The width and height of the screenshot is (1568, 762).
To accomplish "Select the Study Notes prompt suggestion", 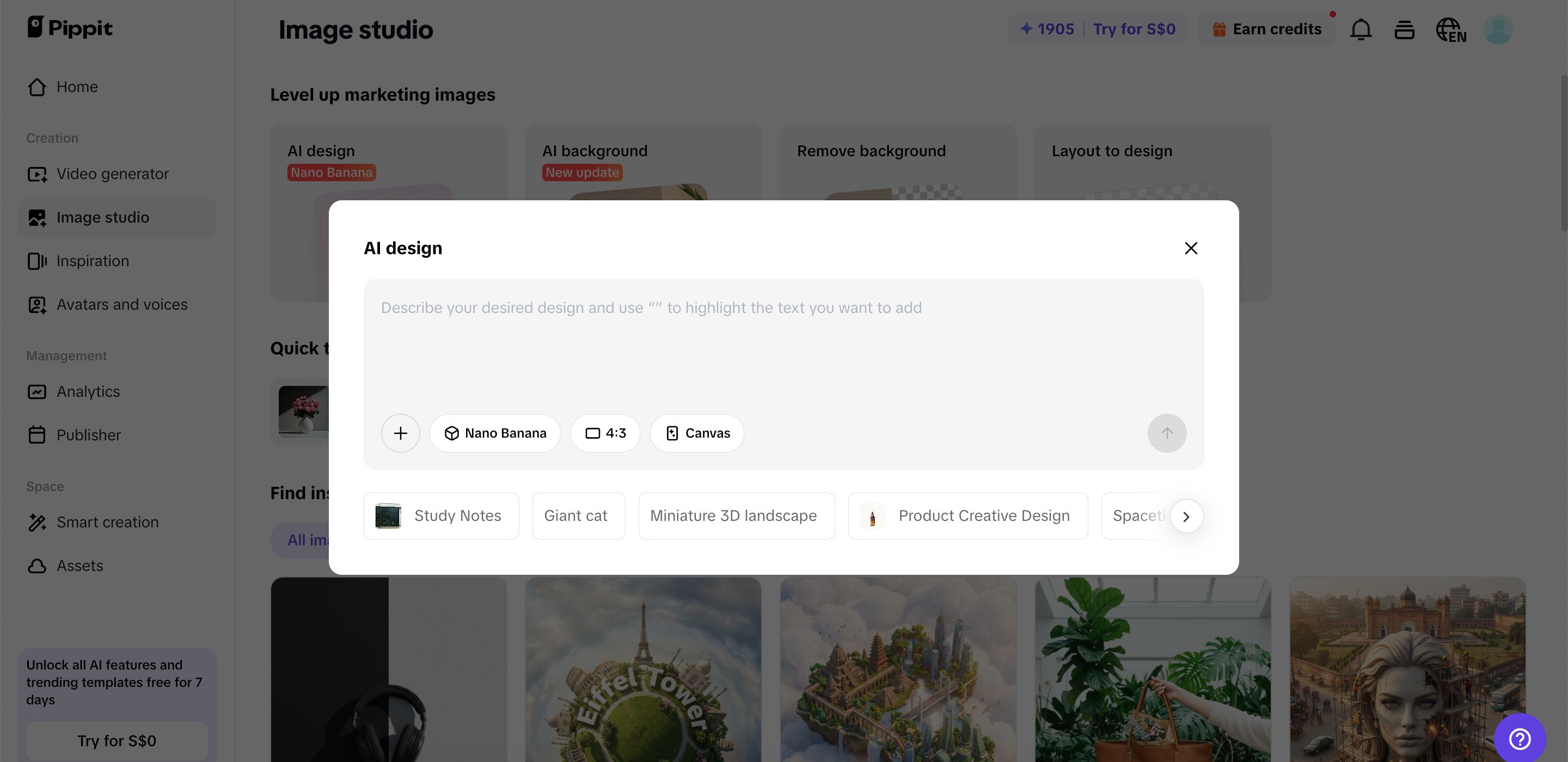I will pos(442,515).
